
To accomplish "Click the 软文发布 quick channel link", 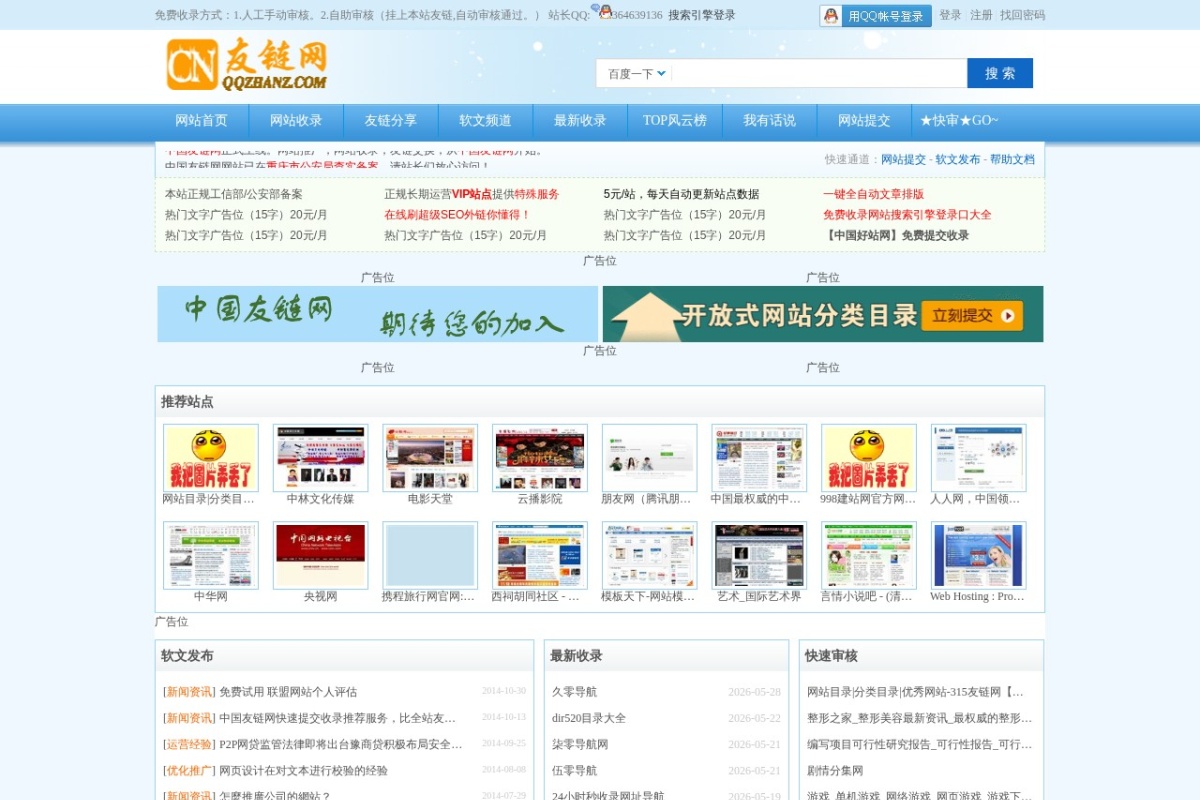I will tap(958, 159).
